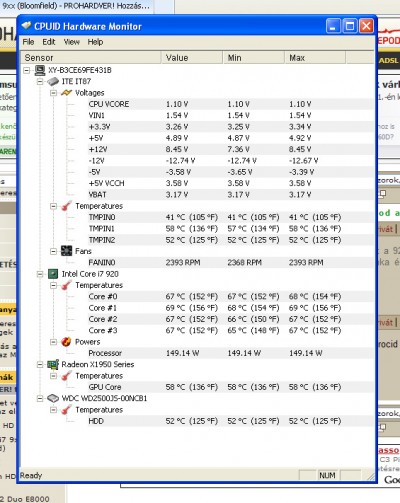400x503 pixels.
Task: Click the 2393 RPM Value cell
Action: [183, 263]
